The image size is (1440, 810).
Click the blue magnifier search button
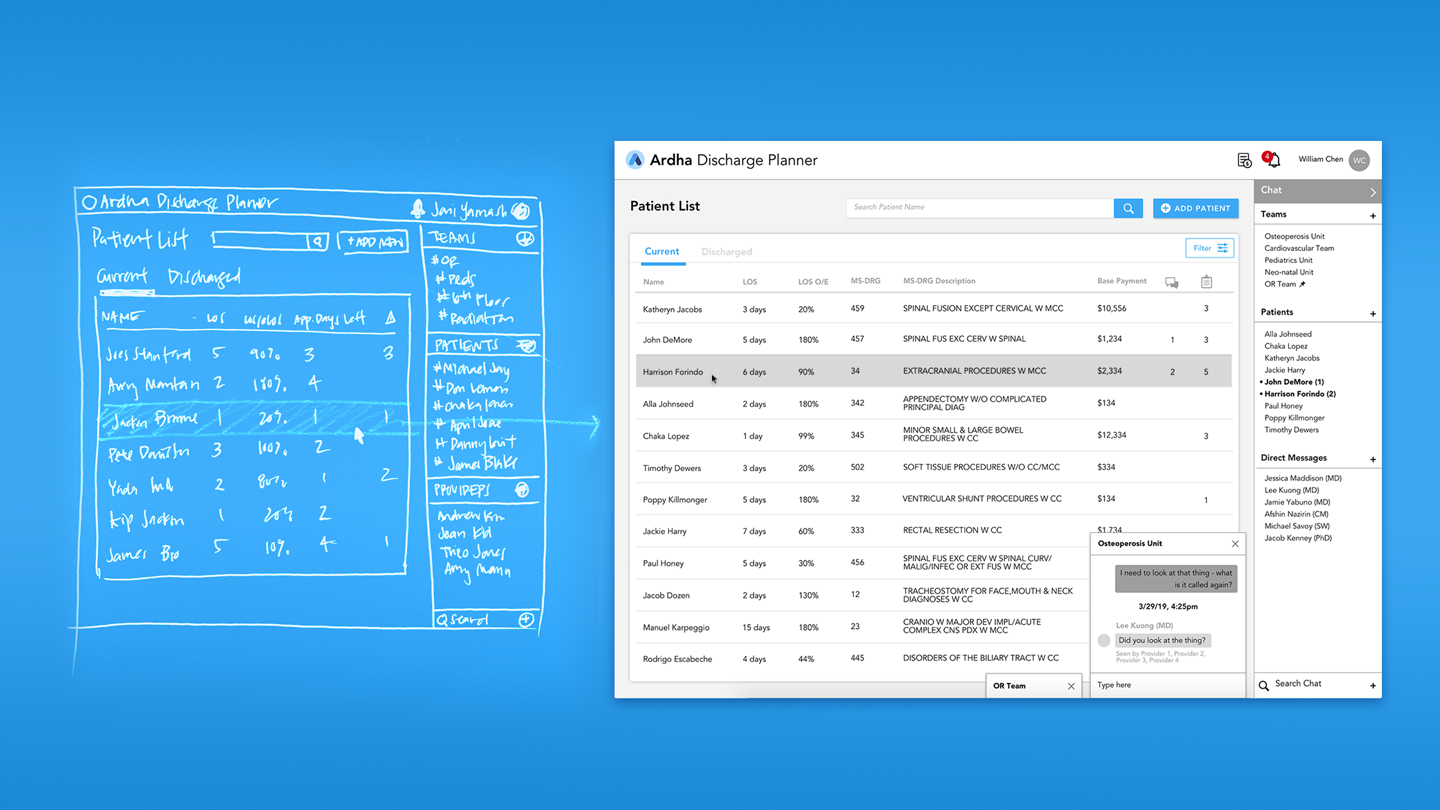(x=1128, y=208)
